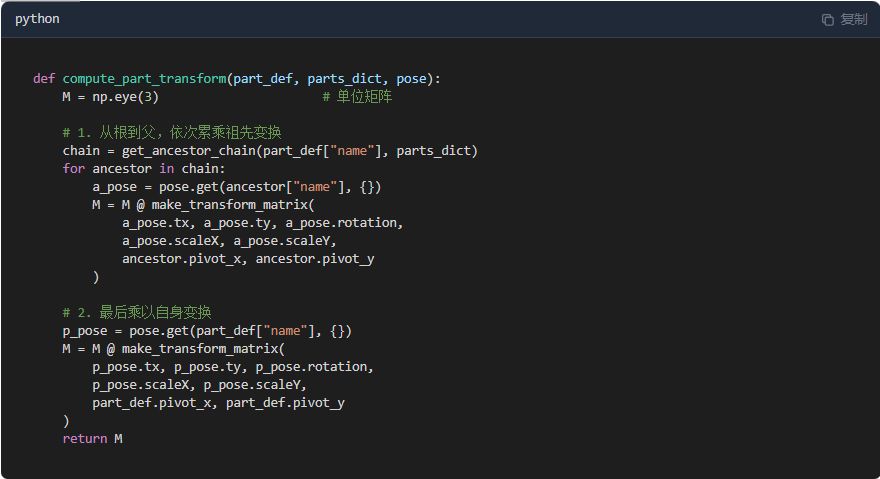Click the copy icon in code header
Viewport: 880px width, 479px height.
827,20
